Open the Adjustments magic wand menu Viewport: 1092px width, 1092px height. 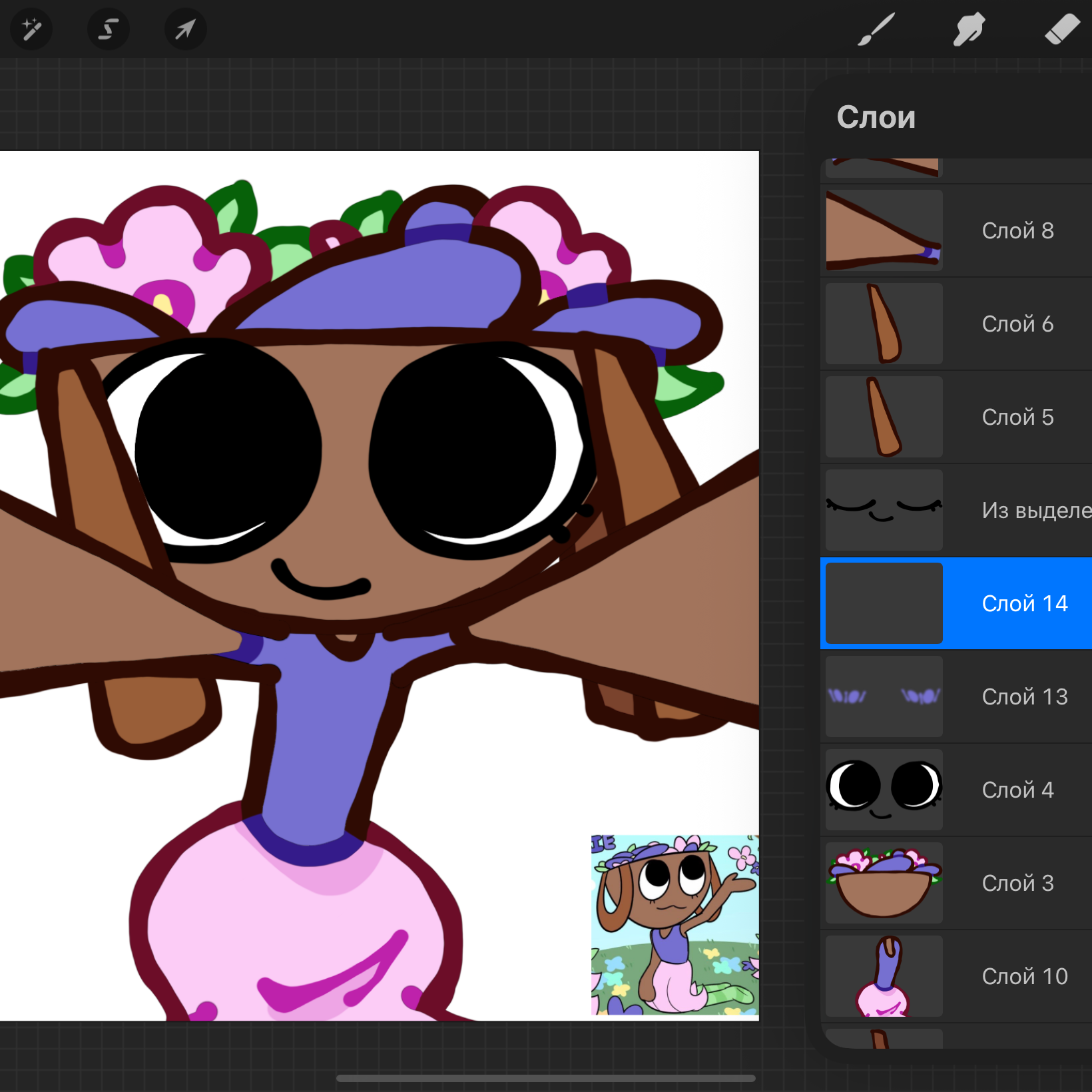pyautogui.click(x=31, y=29)
